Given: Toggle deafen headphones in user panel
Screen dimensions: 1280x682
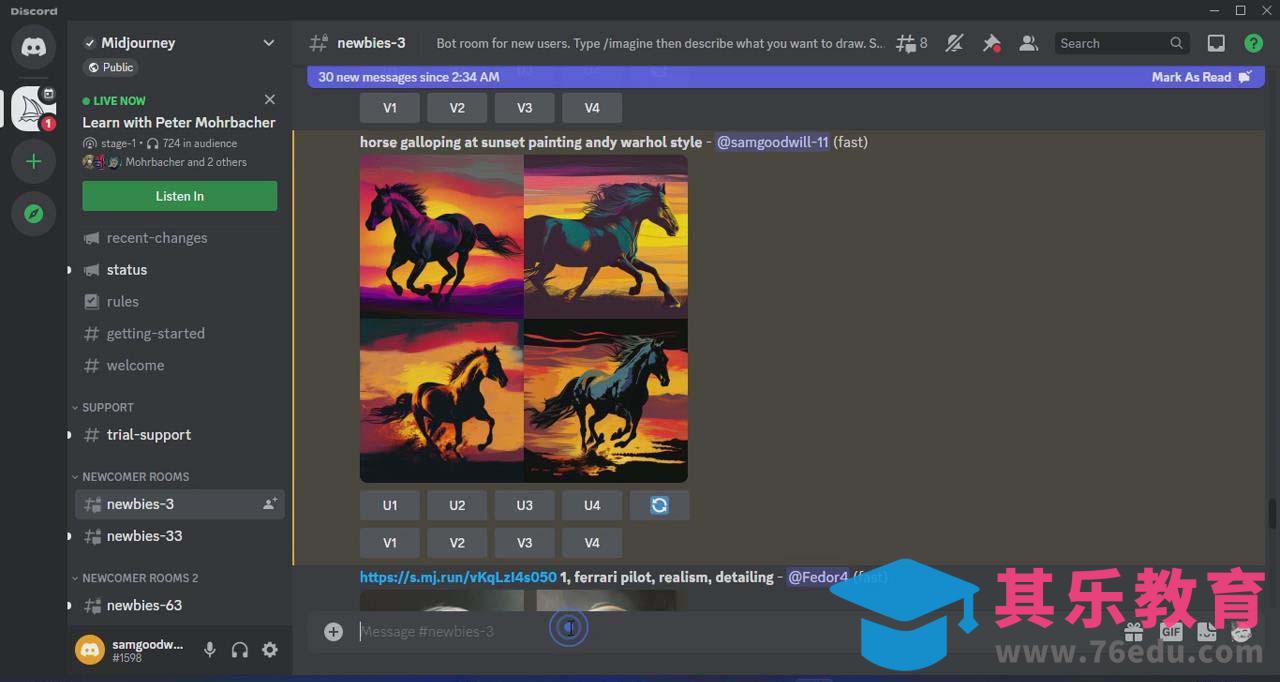Looking at the screenshot, I should click(240, 650).
